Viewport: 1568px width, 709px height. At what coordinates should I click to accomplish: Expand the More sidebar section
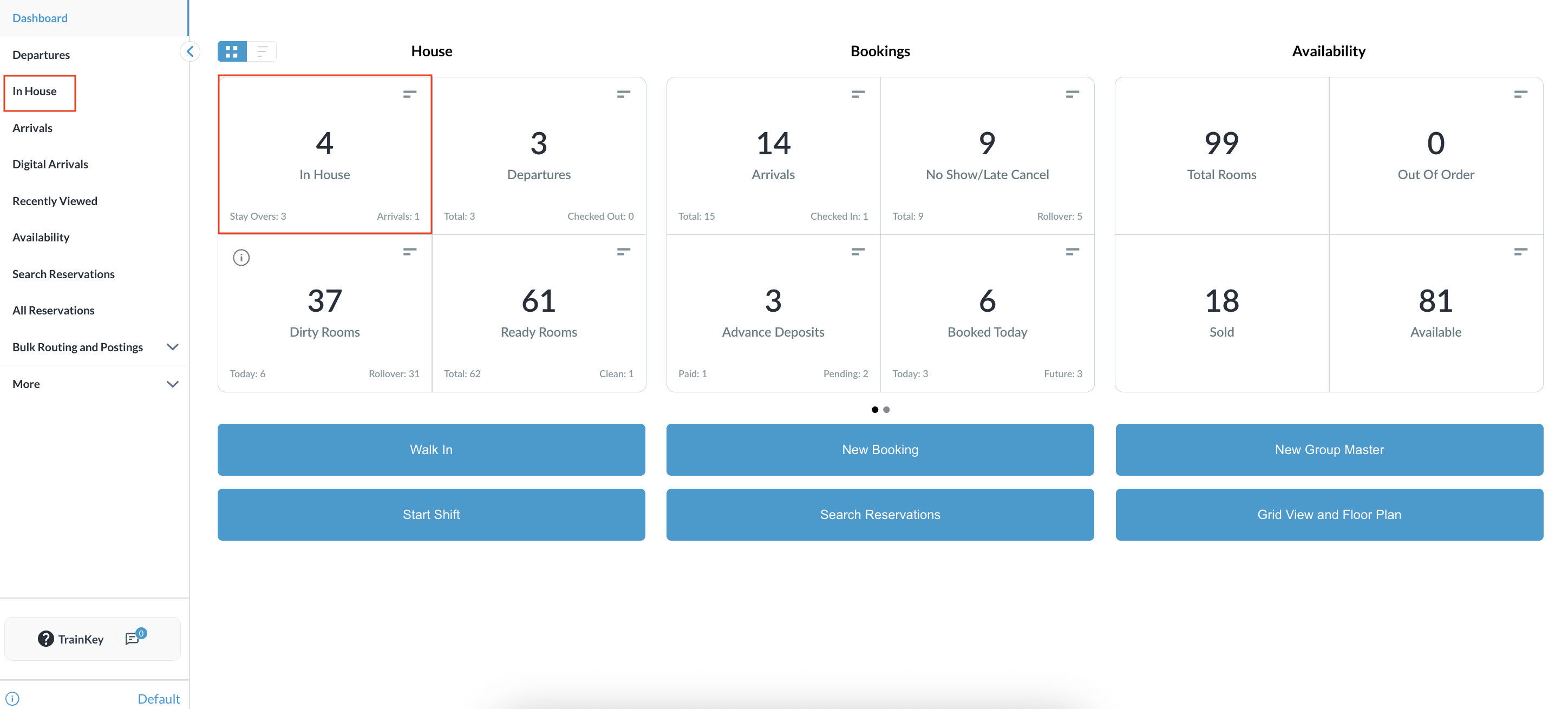point(172,384)
